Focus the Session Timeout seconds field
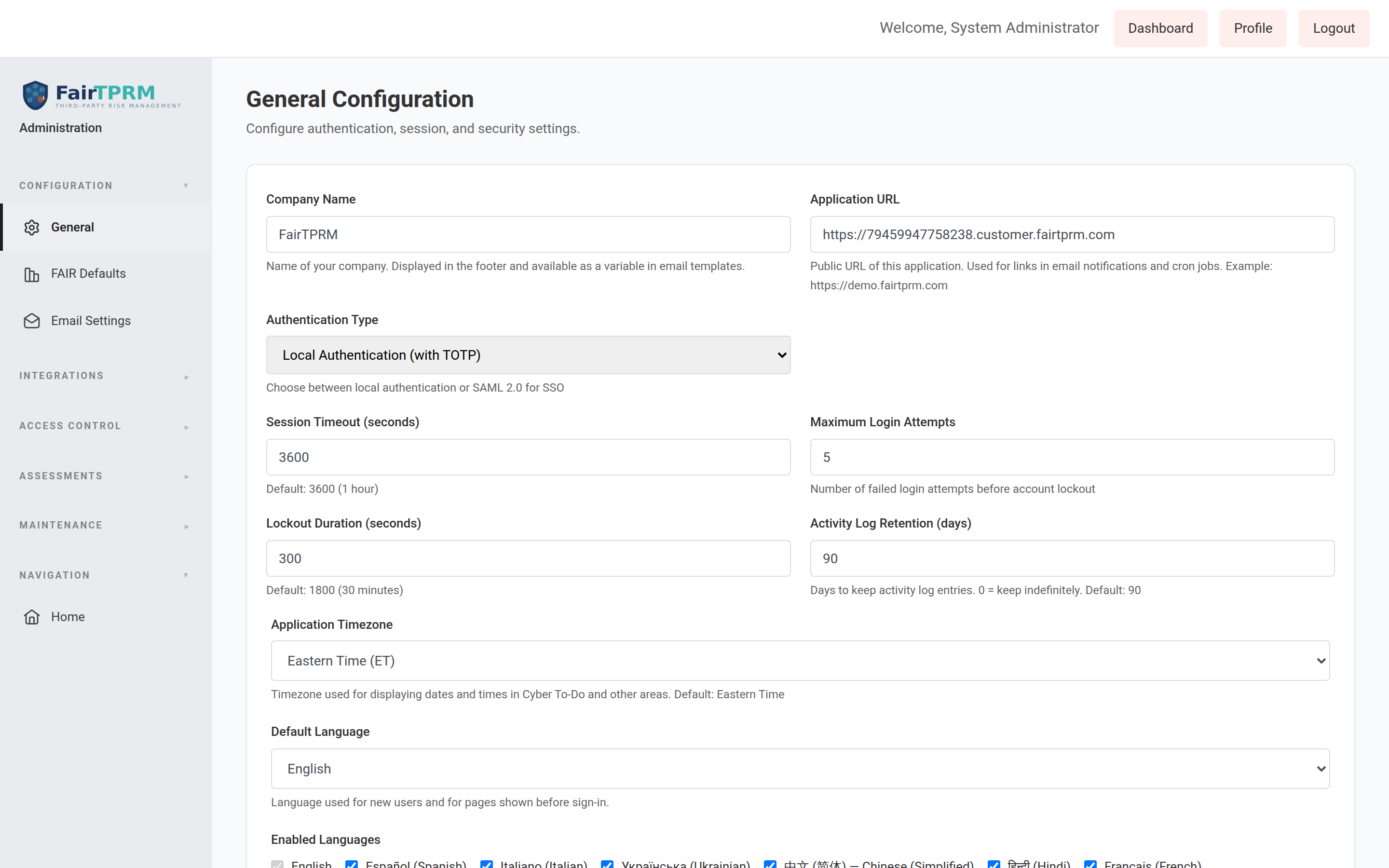 (x=528, y=457)
